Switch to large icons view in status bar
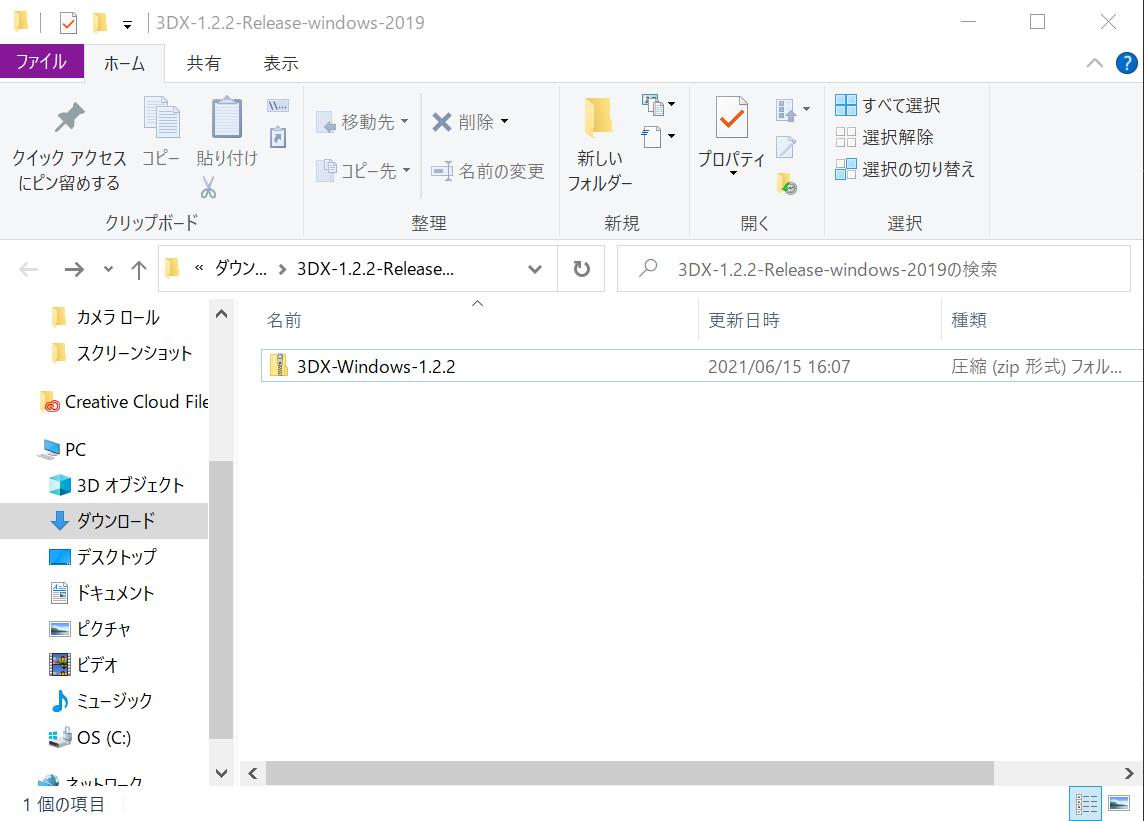This screenshot has width=1144, height=821. click(1119, 803)
